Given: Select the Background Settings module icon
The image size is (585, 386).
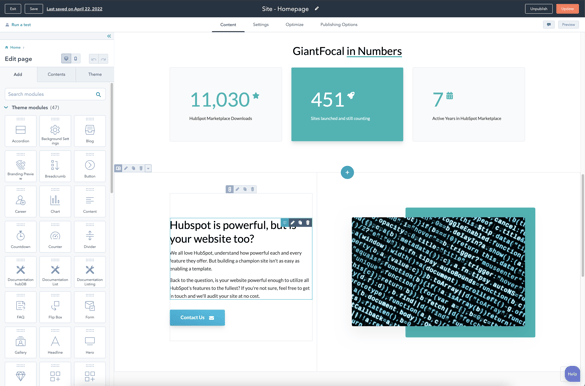Looking at the screenshot, I should [55, 131].
